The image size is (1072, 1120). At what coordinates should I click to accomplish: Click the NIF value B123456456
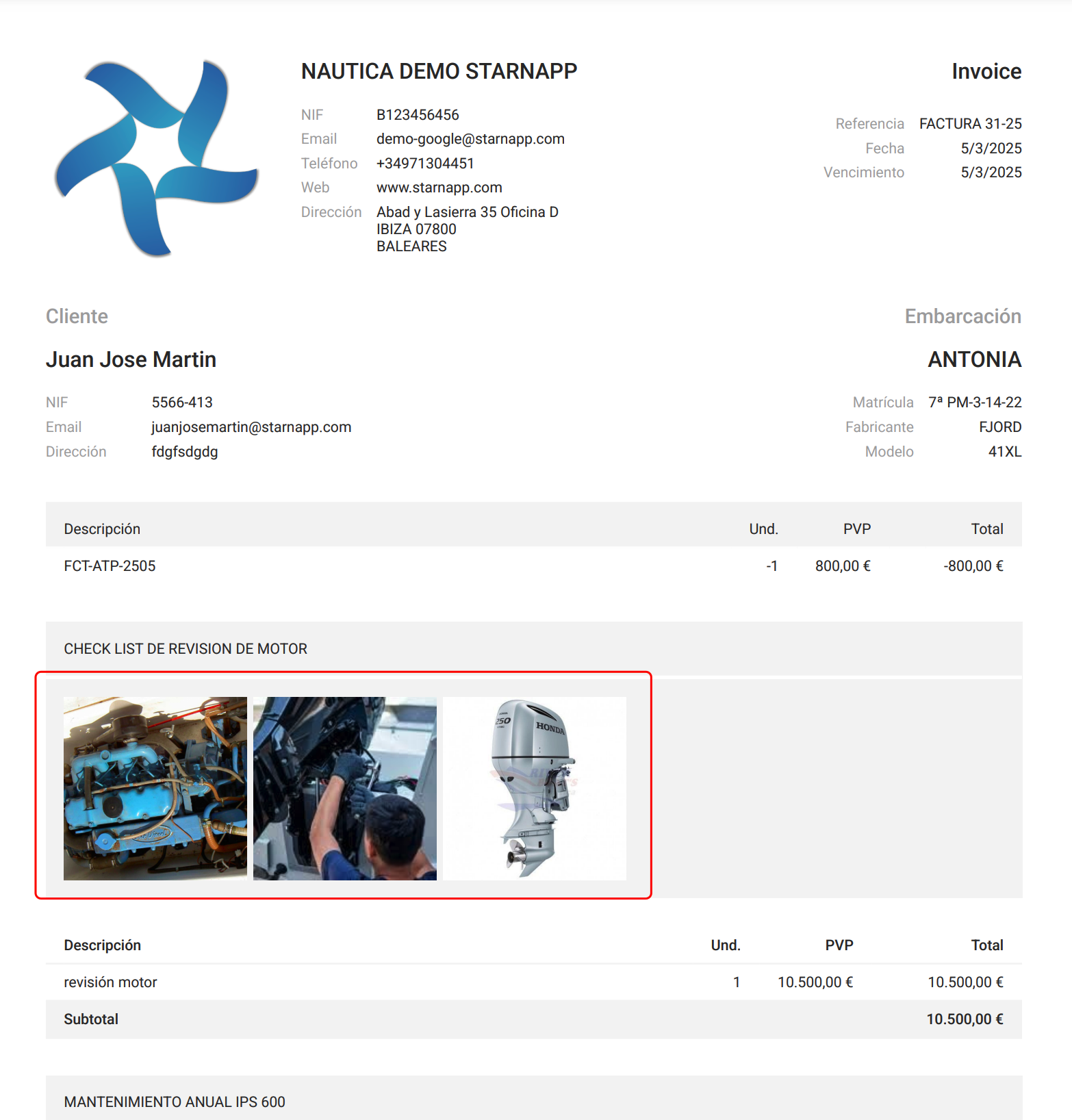pyautogui.click(x=418, y=115)
